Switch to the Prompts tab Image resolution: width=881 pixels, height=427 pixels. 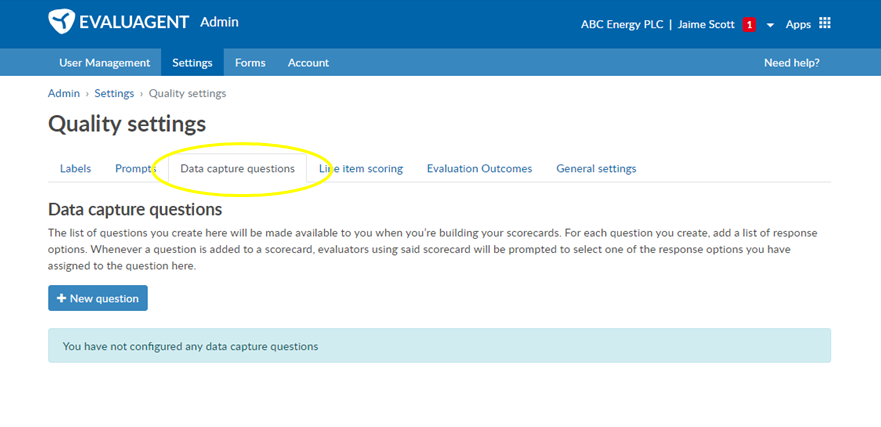[x=135, y=169]
